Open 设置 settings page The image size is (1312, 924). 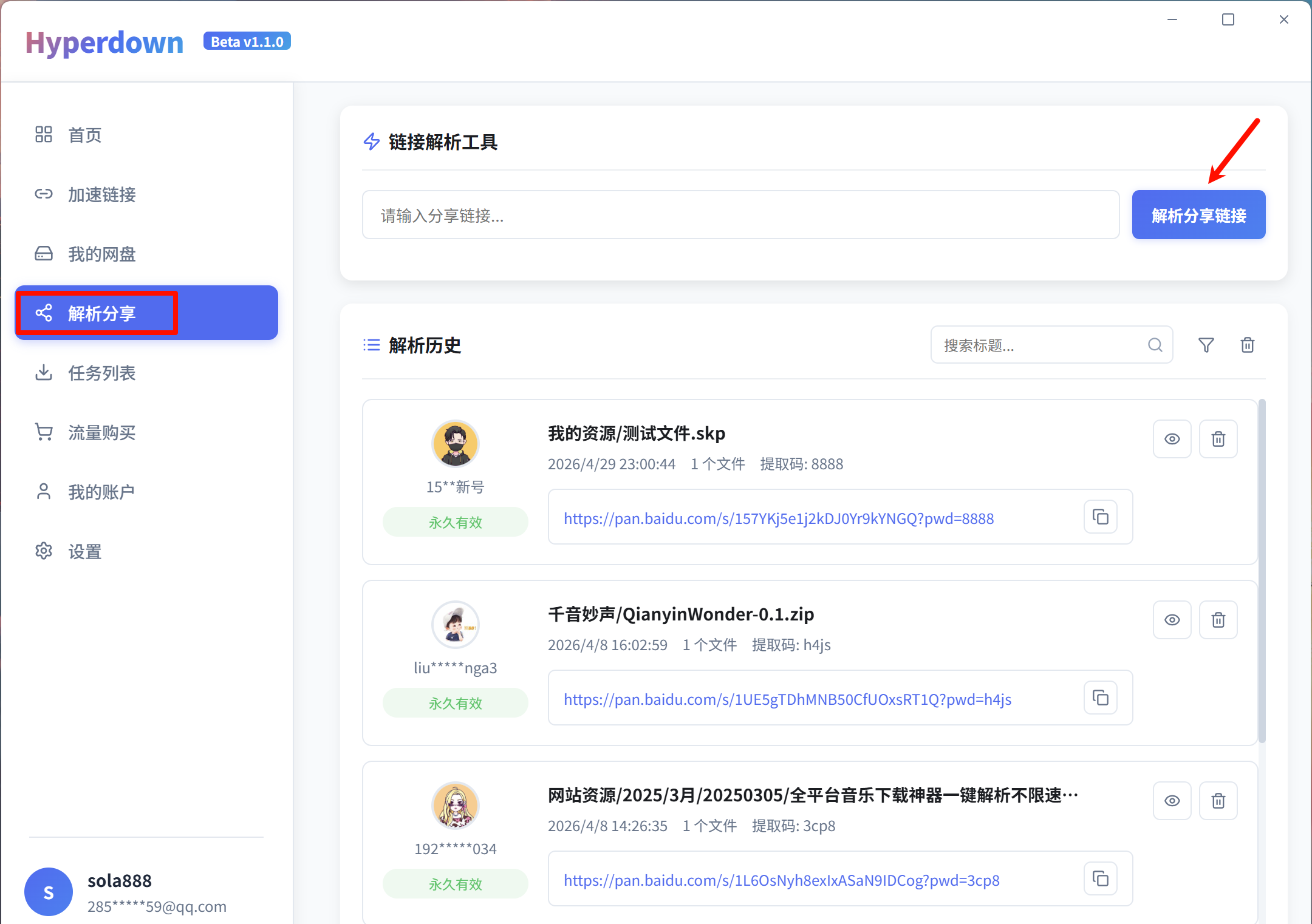pos(146,551)
